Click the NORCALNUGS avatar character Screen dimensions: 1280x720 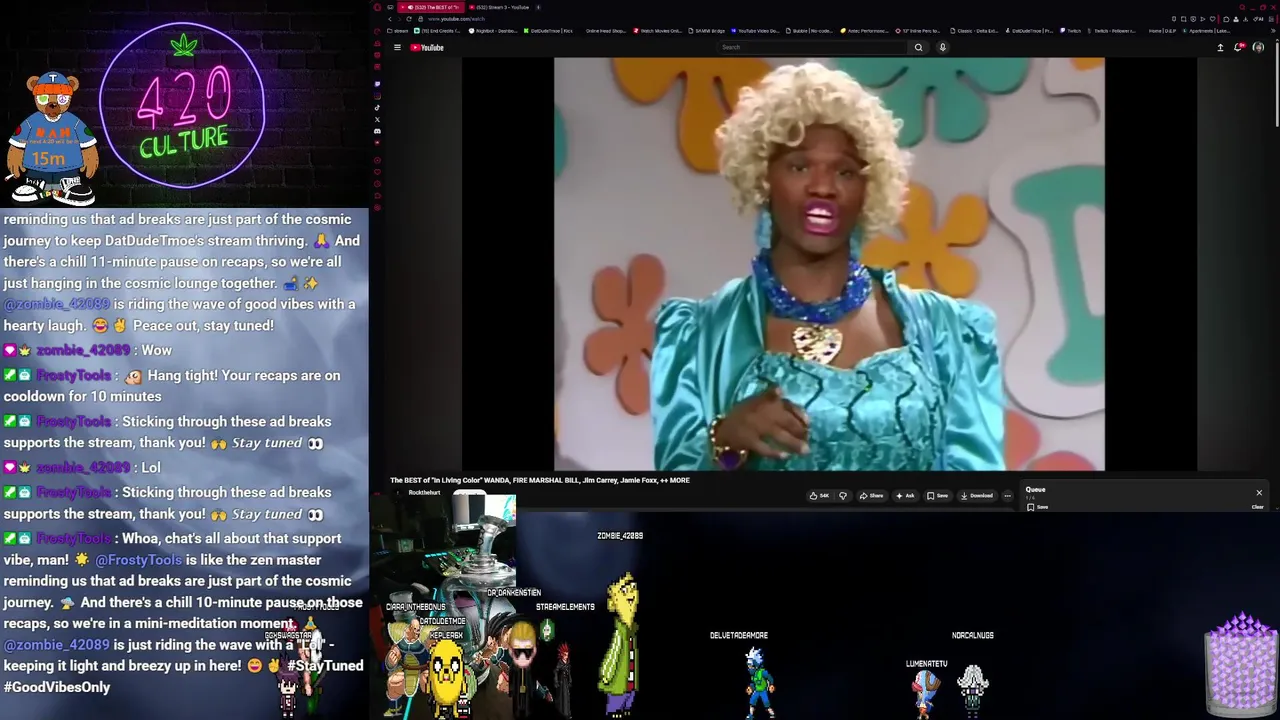coord(973,690)
